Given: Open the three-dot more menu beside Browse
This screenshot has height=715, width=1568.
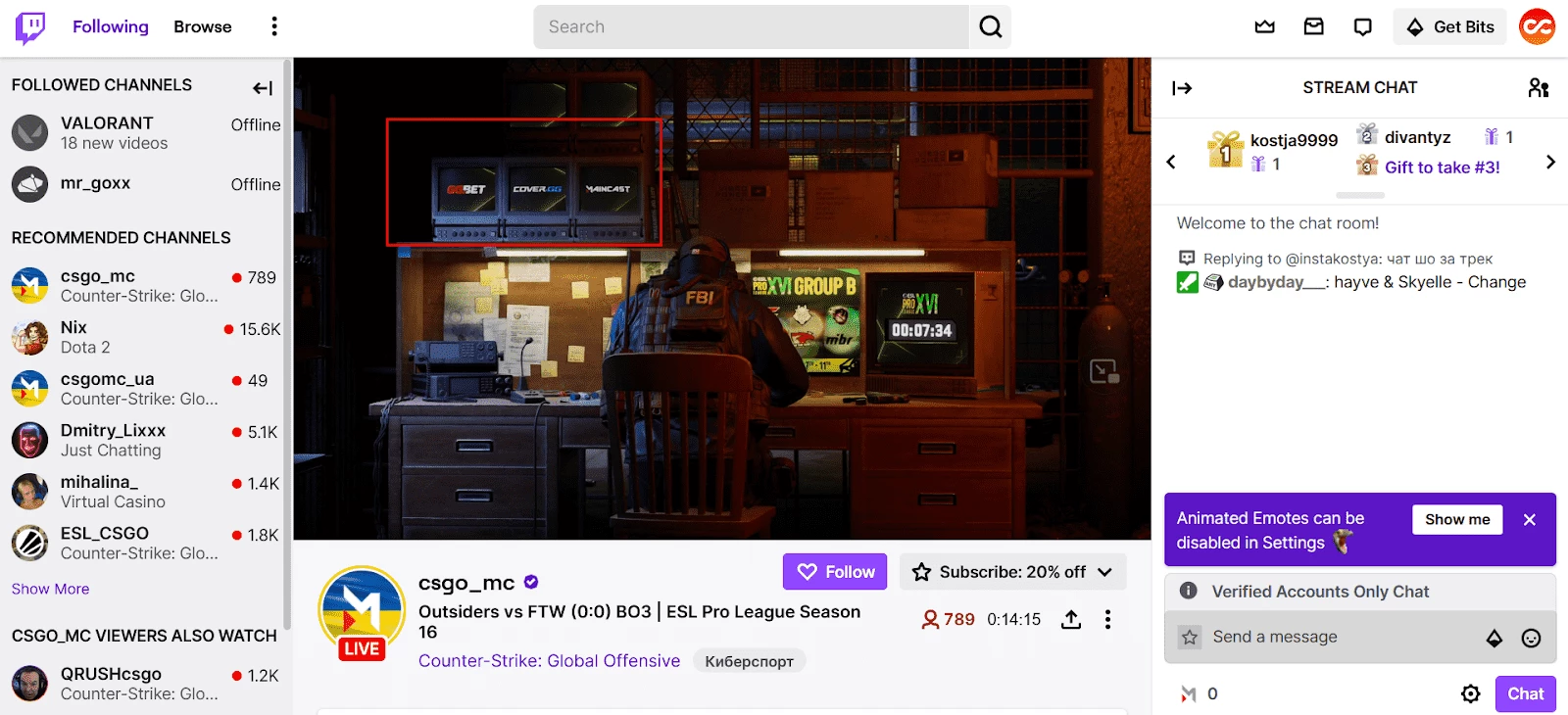Looking at the screenshot, I should [274, 26].
